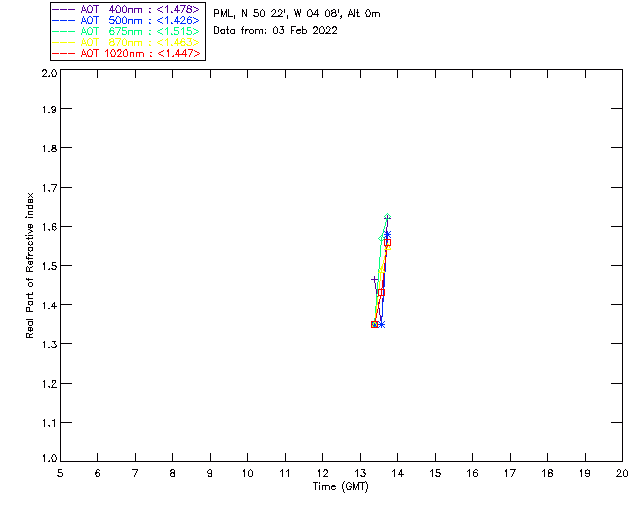The height and width of the screenshot is (512, 640).
Task: Click the AOT 400nm legend entry
Action: point(126,9)
